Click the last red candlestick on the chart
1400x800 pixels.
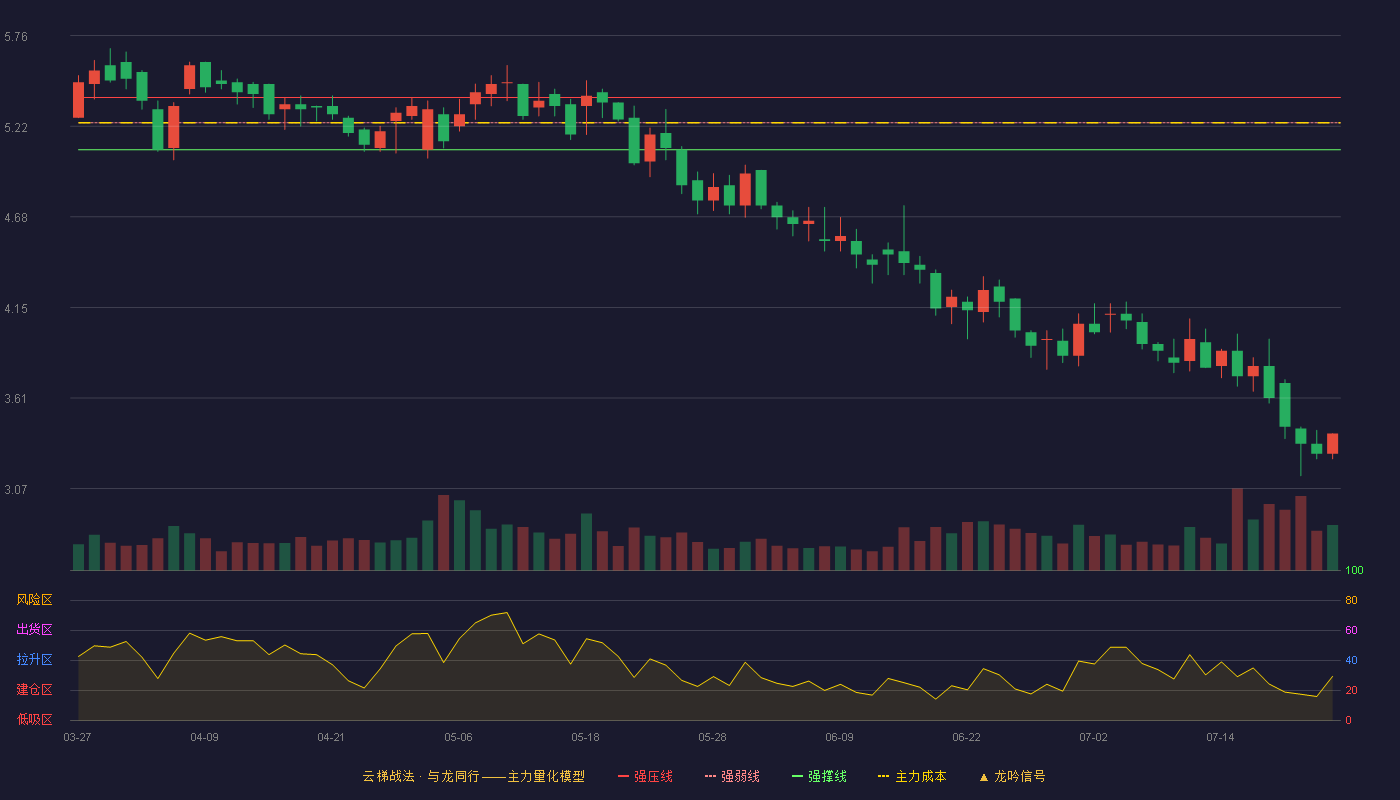tap(1332, 444)
